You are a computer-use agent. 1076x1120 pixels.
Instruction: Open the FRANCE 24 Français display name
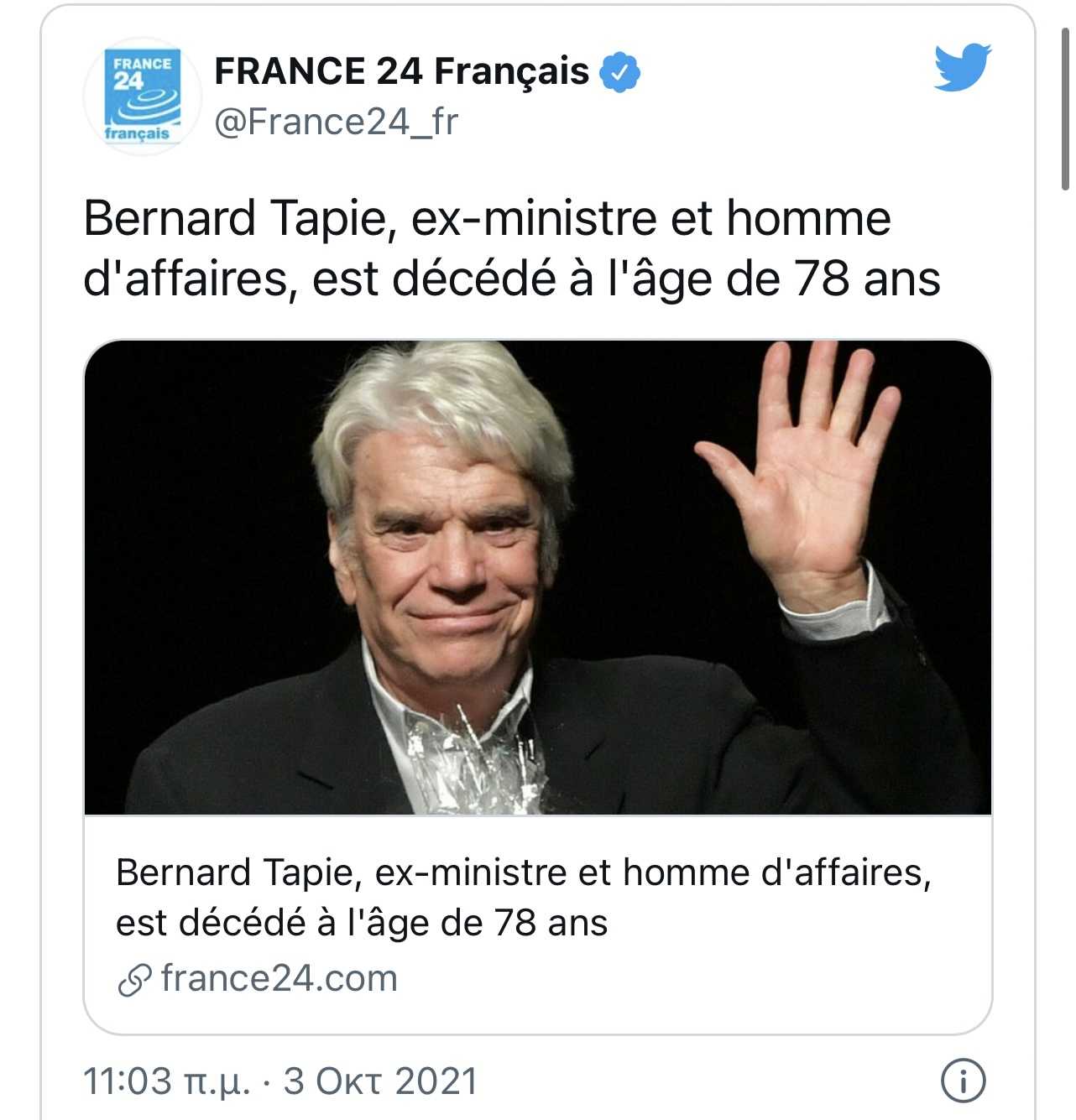(x=401, y=71)
